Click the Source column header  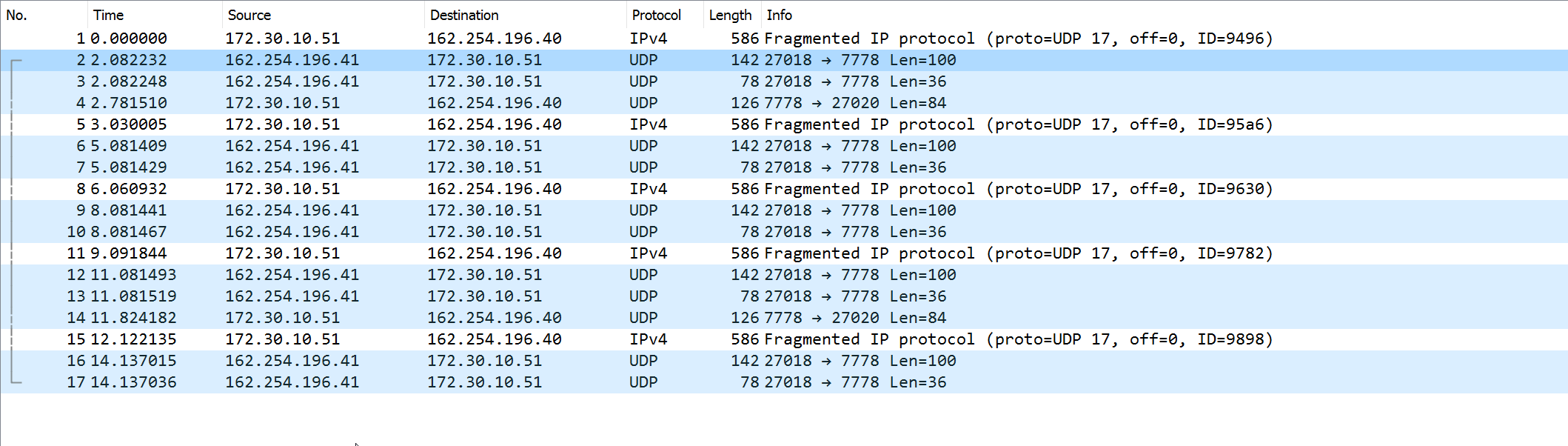click(323, 15)
